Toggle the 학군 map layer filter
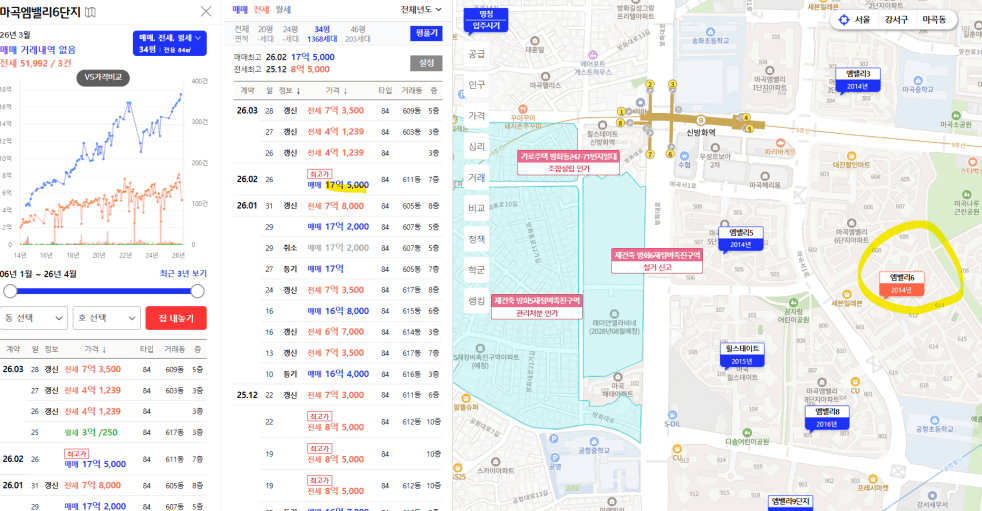This screenshot has width=982, height=511. 476,270
